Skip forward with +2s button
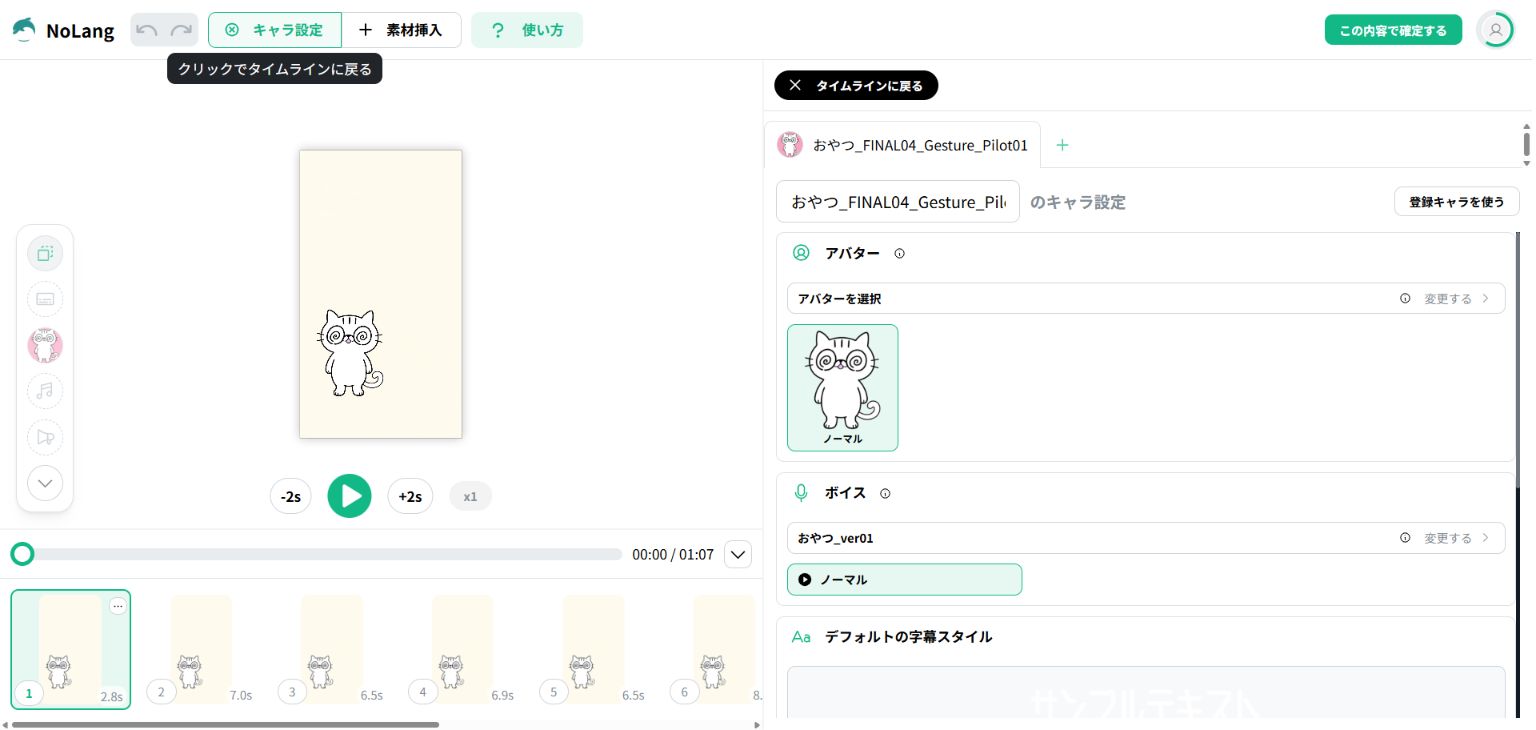 coord(410,496)
